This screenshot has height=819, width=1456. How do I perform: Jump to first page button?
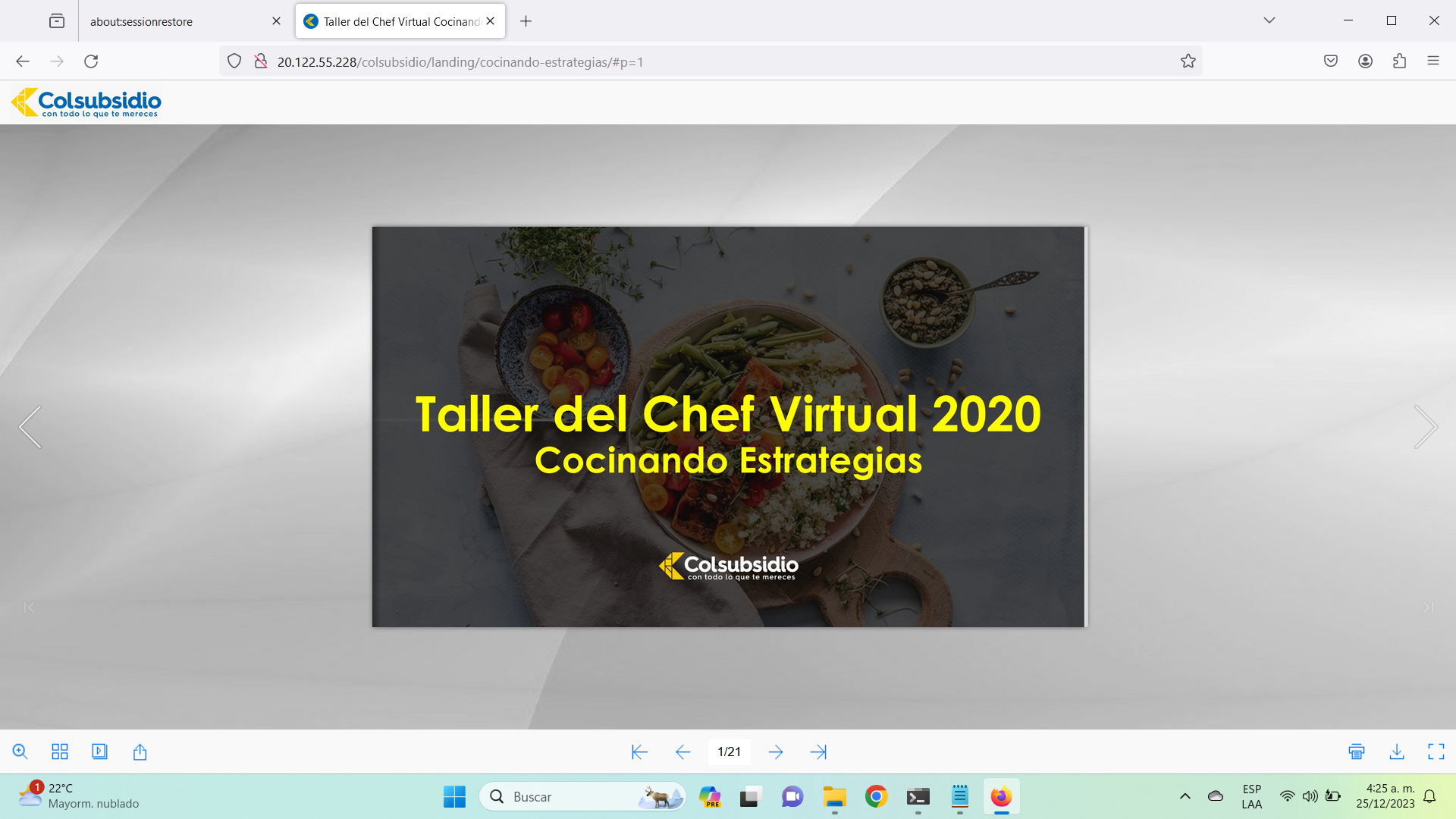639,752
